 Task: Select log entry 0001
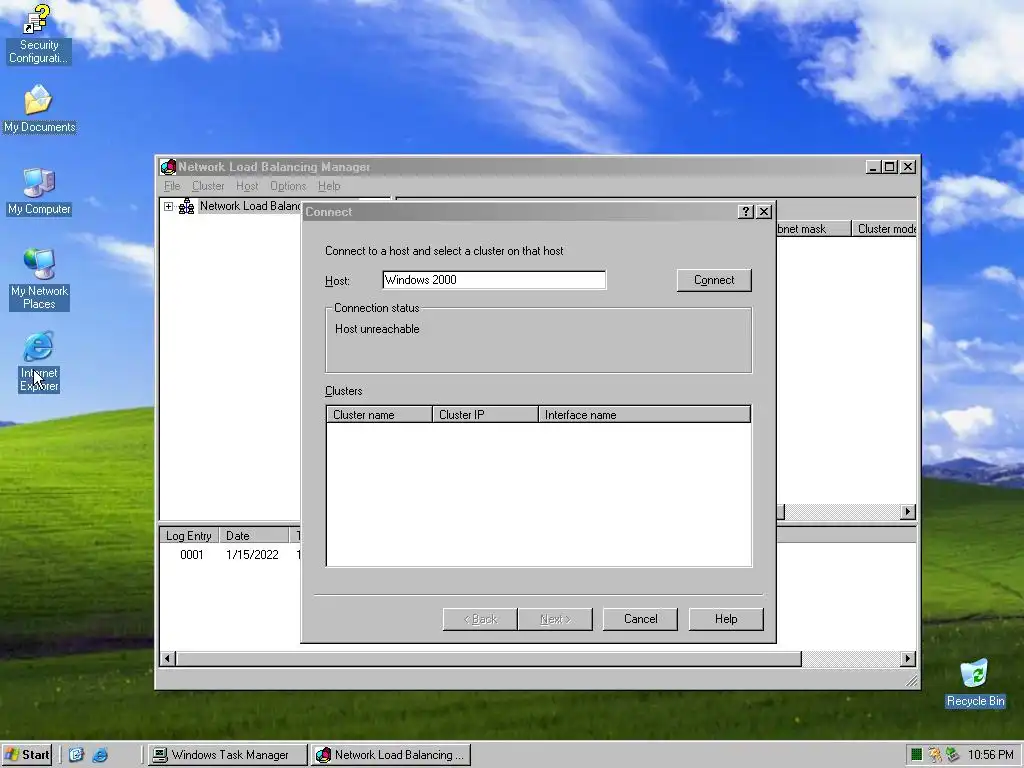click(x=191, y=554)
